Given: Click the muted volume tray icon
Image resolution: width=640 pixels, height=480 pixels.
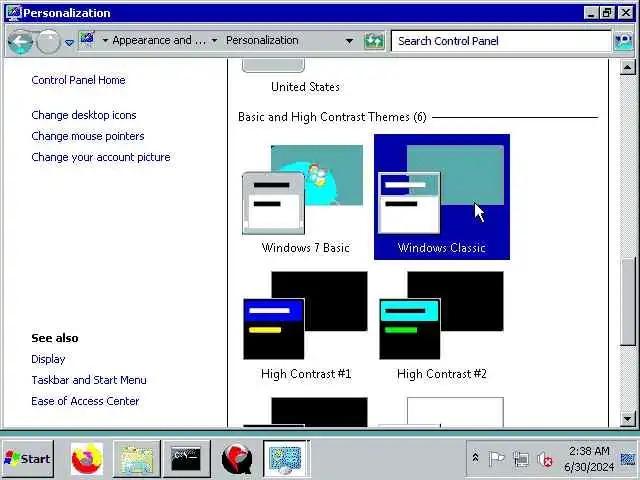Looking at the screenshot, I should point(545,460).
